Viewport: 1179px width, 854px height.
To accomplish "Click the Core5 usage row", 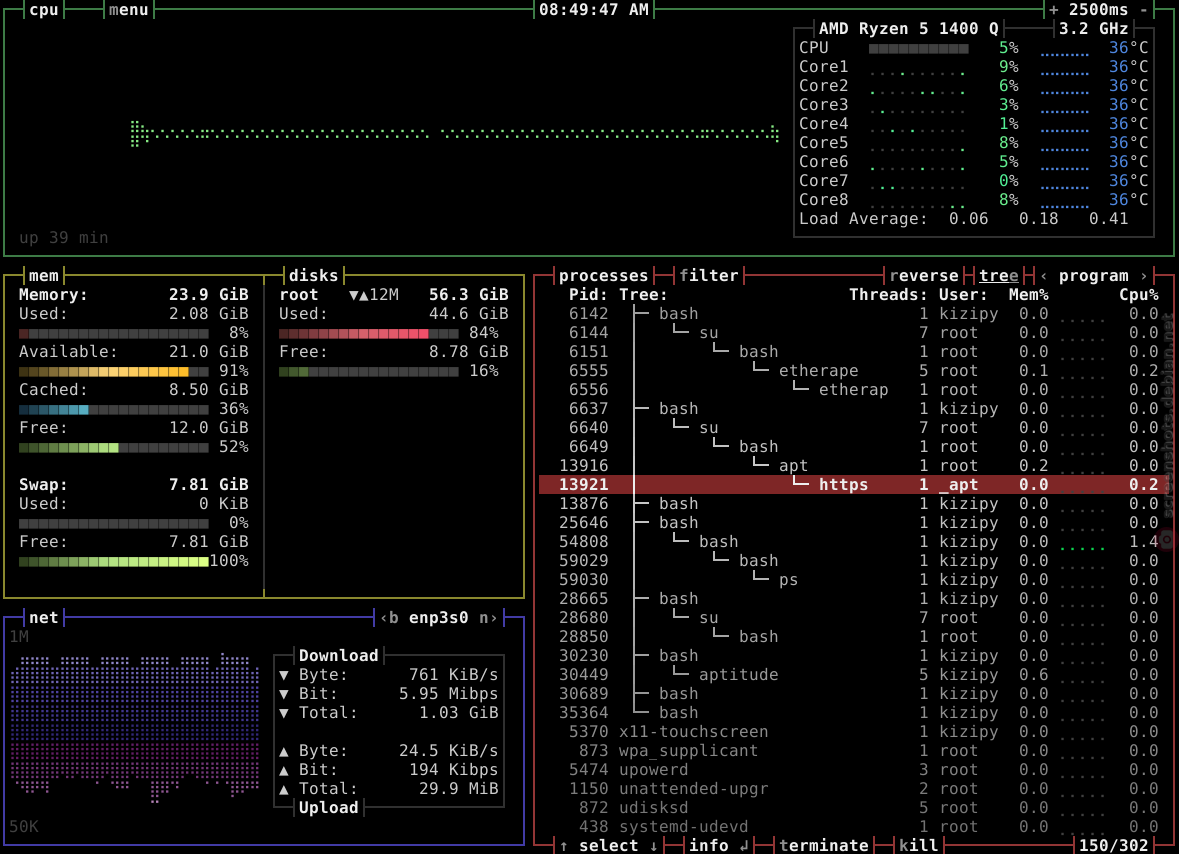I will point(974,143).
